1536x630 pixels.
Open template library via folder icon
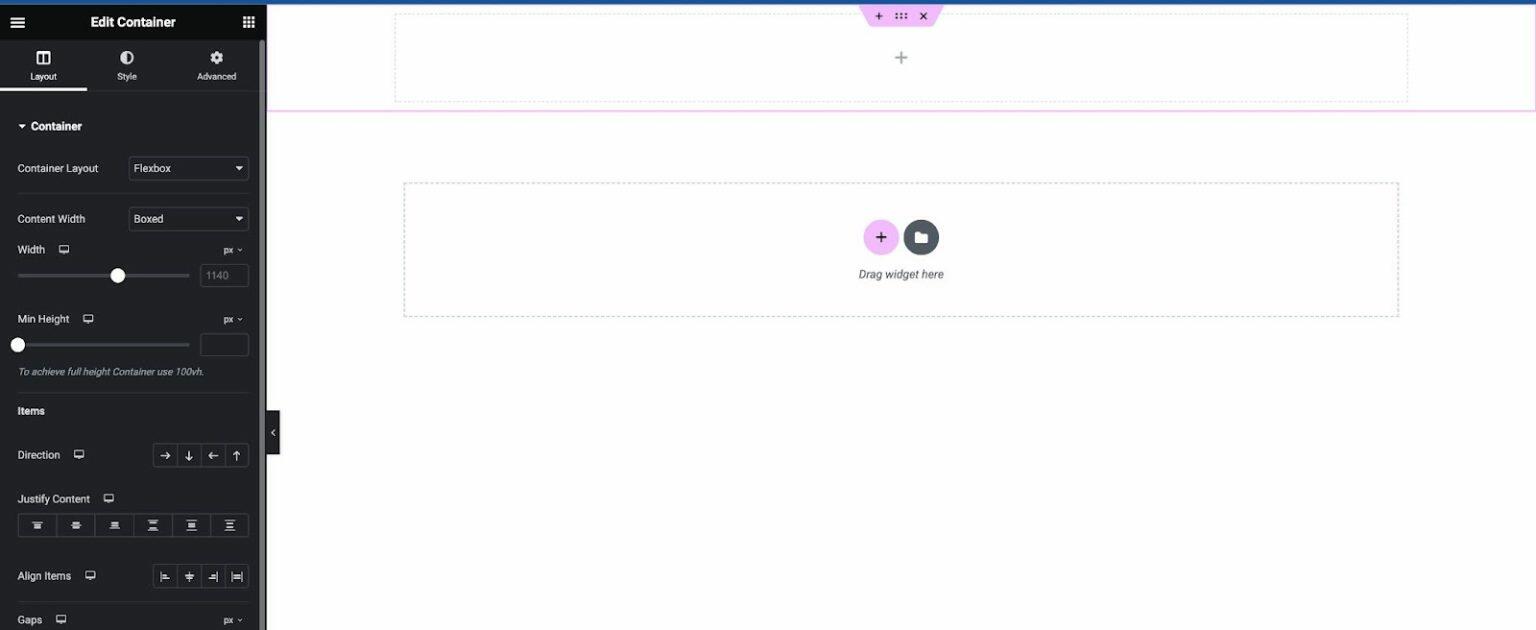click(921, 237)
